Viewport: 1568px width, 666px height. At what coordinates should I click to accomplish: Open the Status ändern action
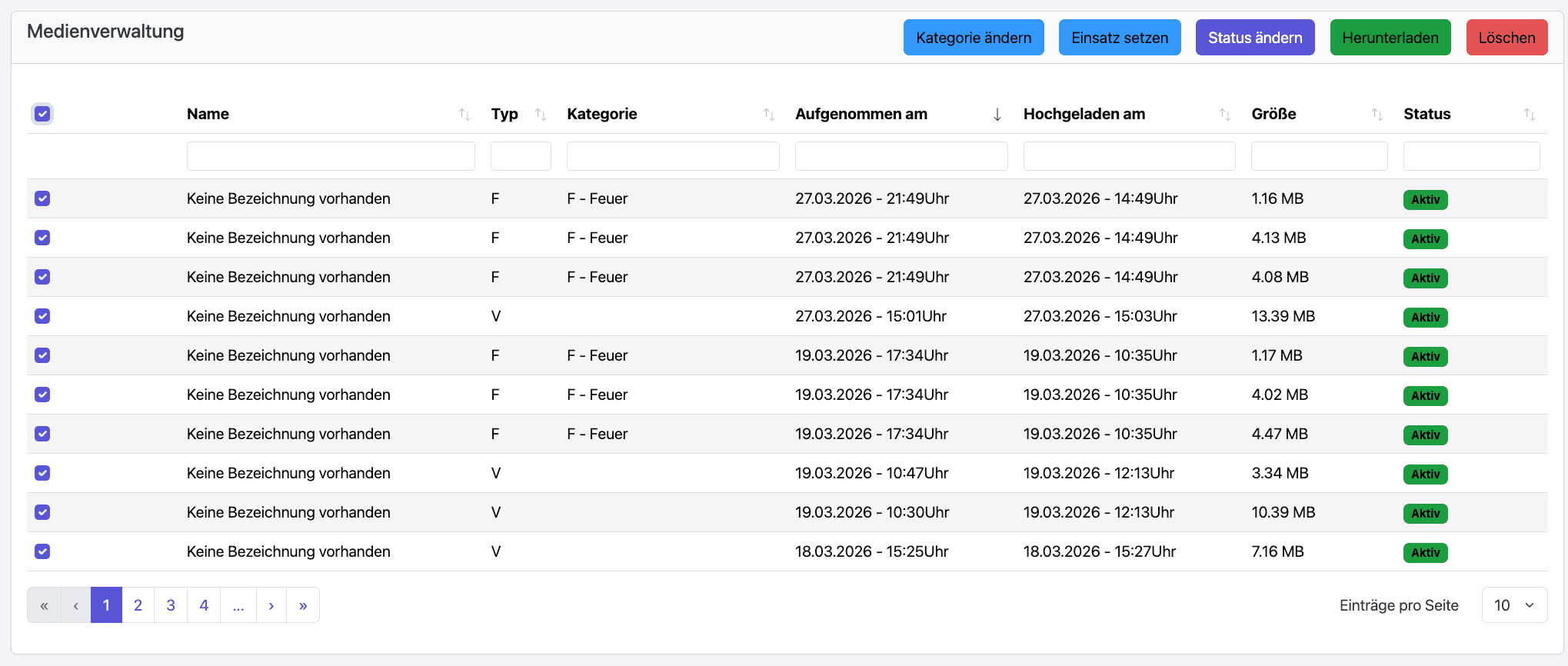pos(1254,38)
